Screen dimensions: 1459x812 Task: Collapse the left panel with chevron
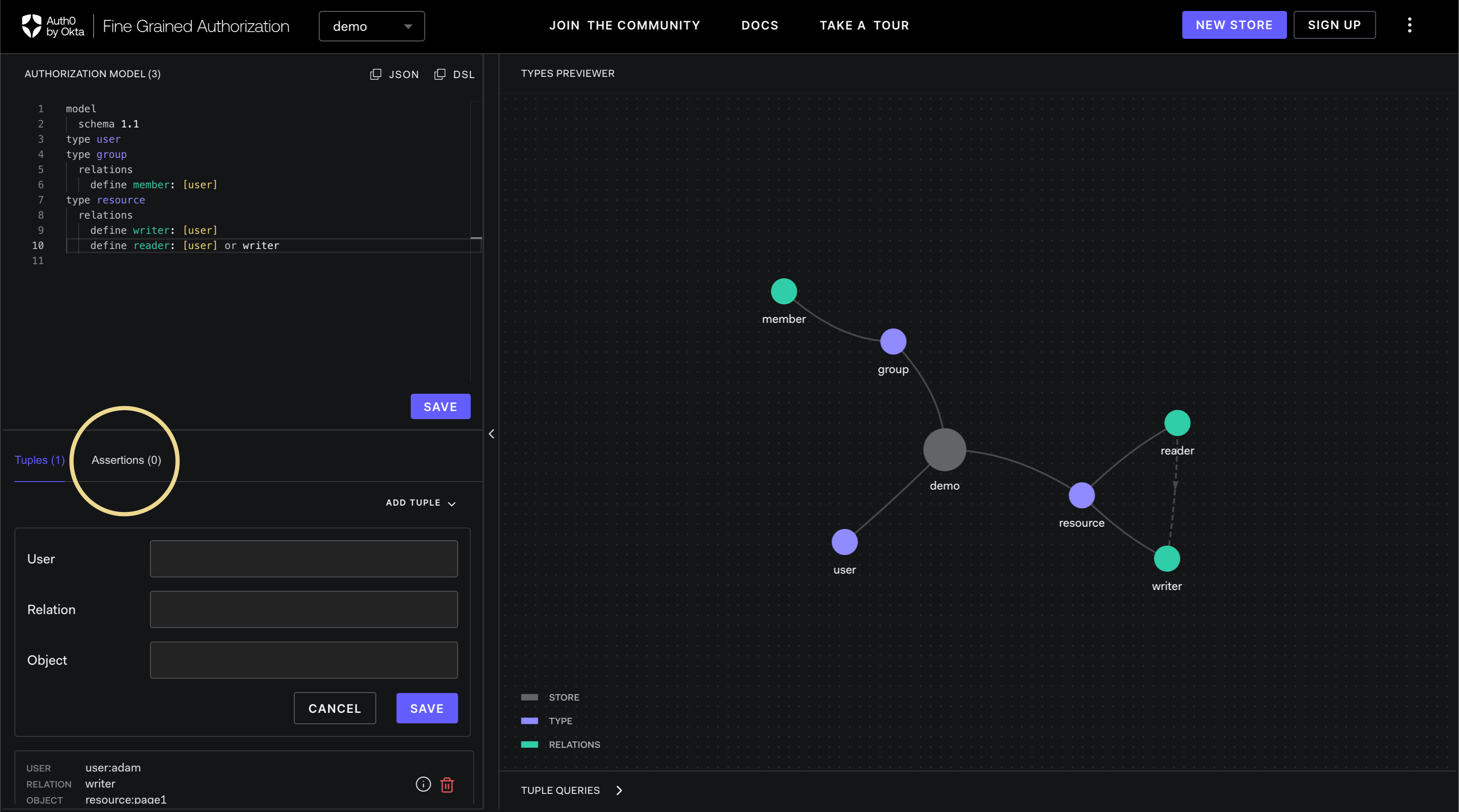[491, 434]
